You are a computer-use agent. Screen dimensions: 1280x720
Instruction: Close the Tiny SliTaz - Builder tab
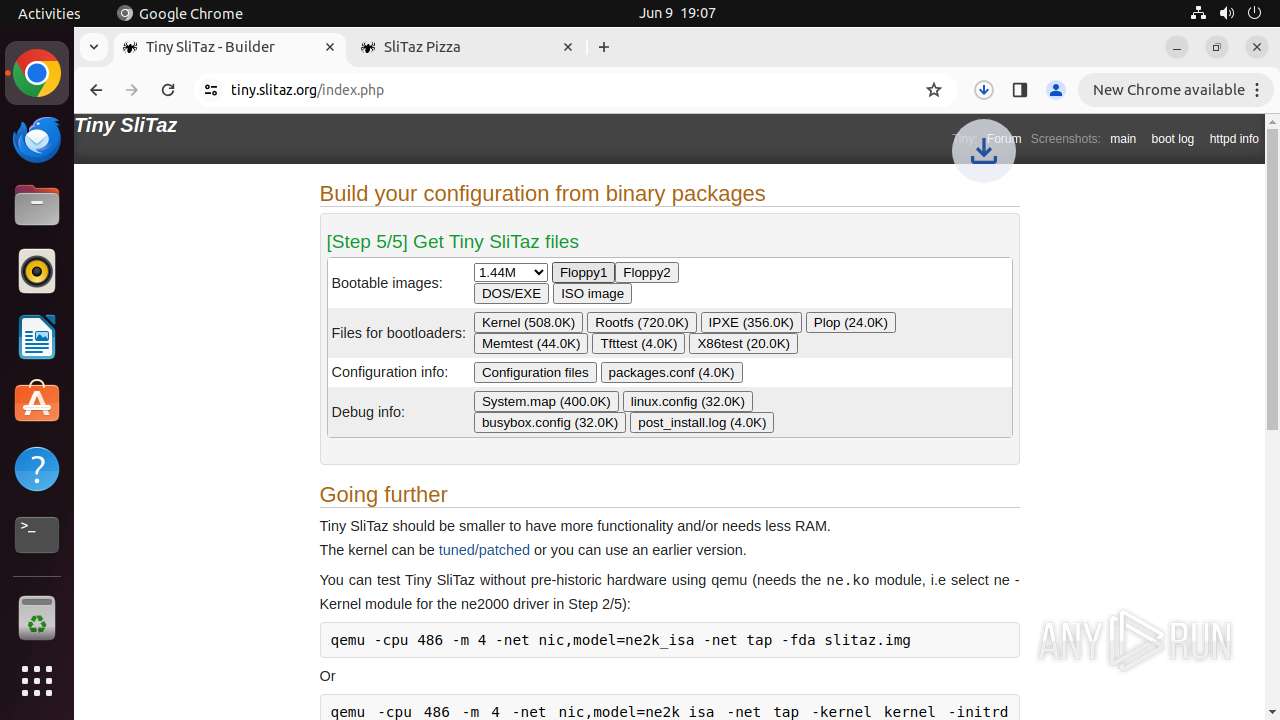pyautogui.click(x=330, y=47)
